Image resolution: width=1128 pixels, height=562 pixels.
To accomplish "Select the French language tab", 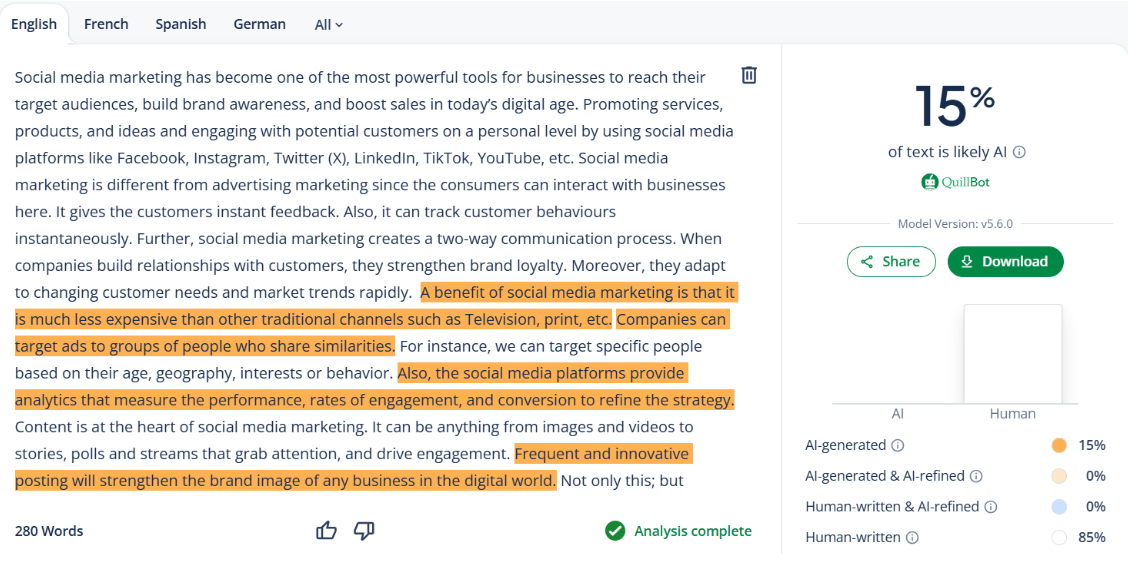I will (106, 24).
